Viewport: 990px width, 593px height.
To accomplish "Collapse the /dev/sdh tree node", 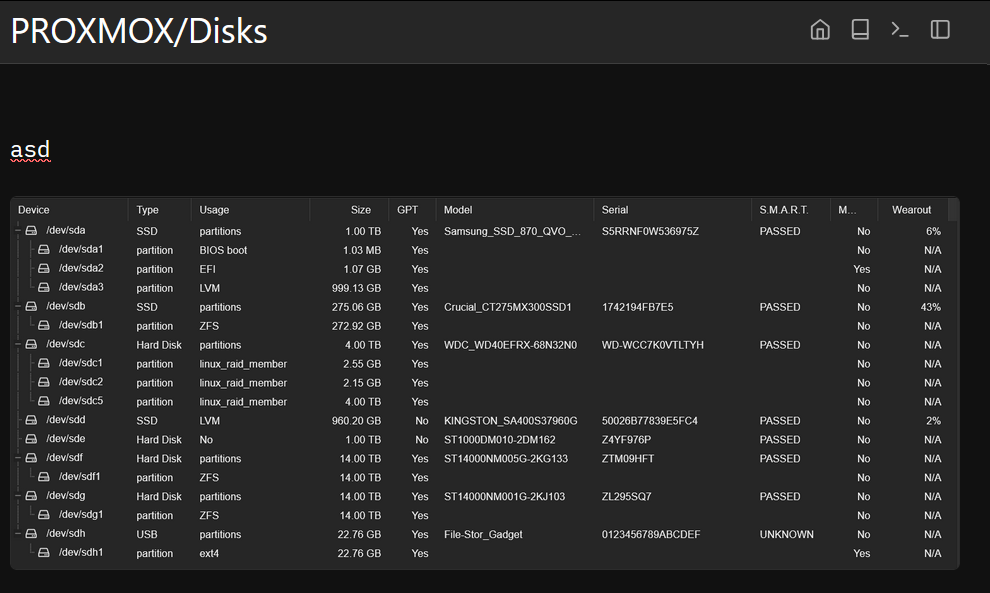I will 17,535.
